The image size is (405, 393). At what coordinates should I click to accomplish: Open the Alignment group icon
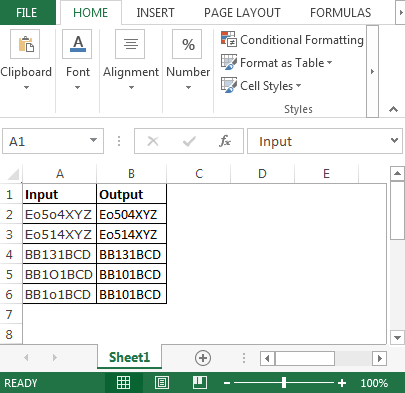130,44
